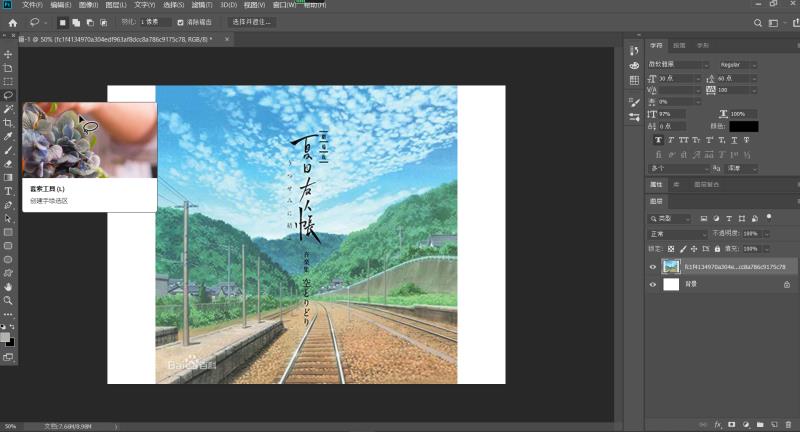The width and height of the screenshot is (800, 432).
Task: Create a new group folder icon
Action: [760, 424]
